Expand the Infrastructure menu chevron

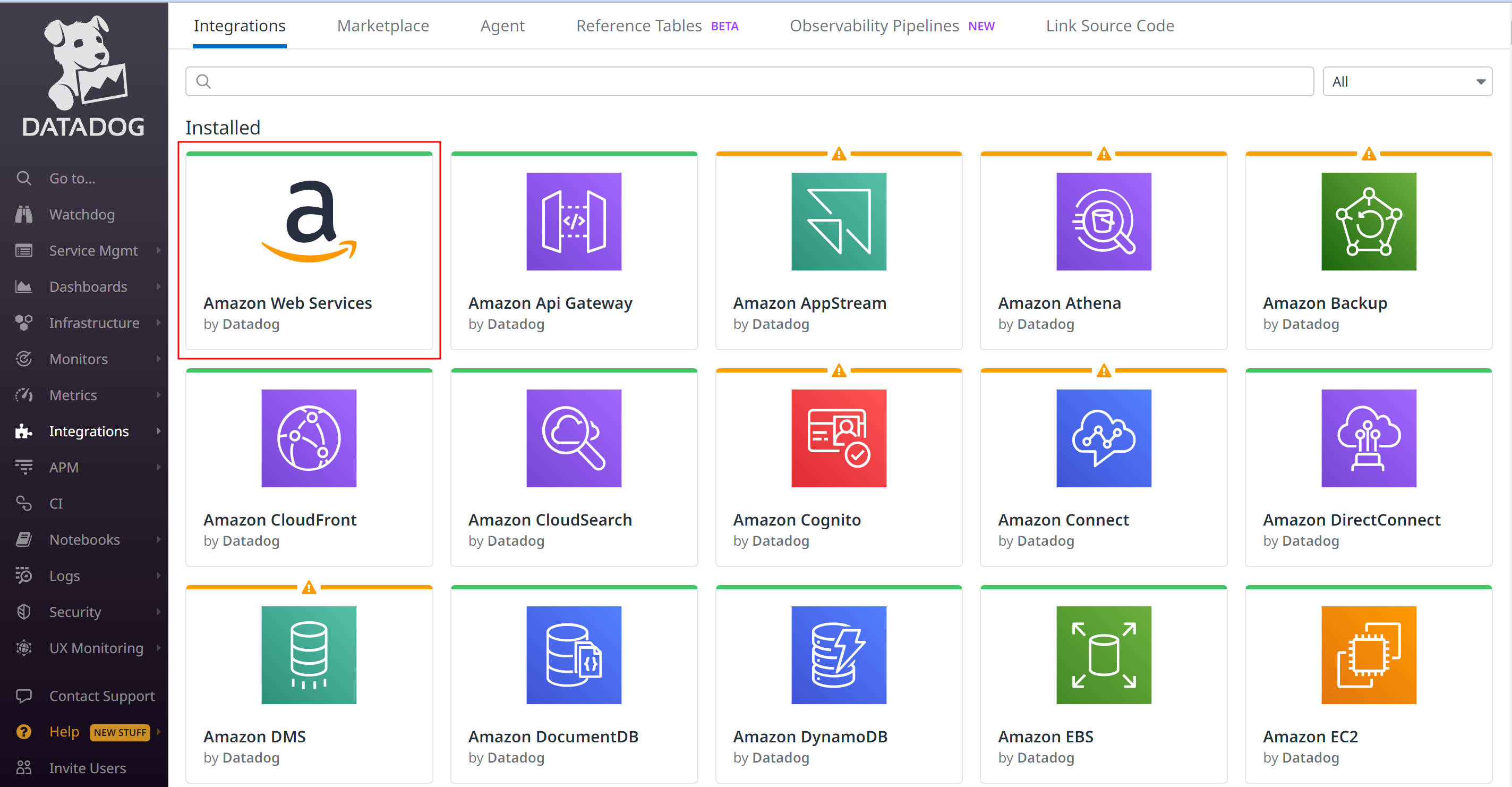coord(158,323)
